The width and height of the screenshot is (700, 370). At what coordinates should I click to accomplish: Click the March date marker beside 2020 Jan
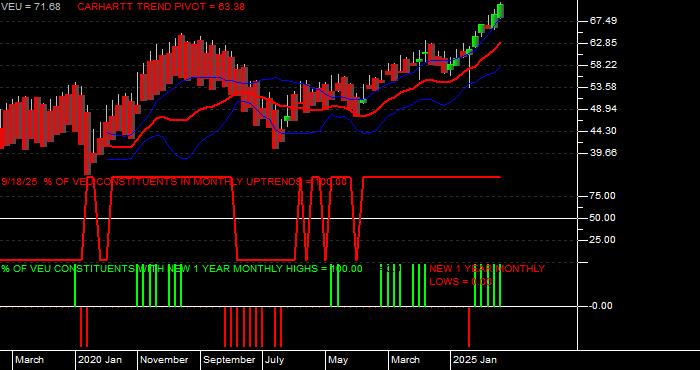(29, 360)
